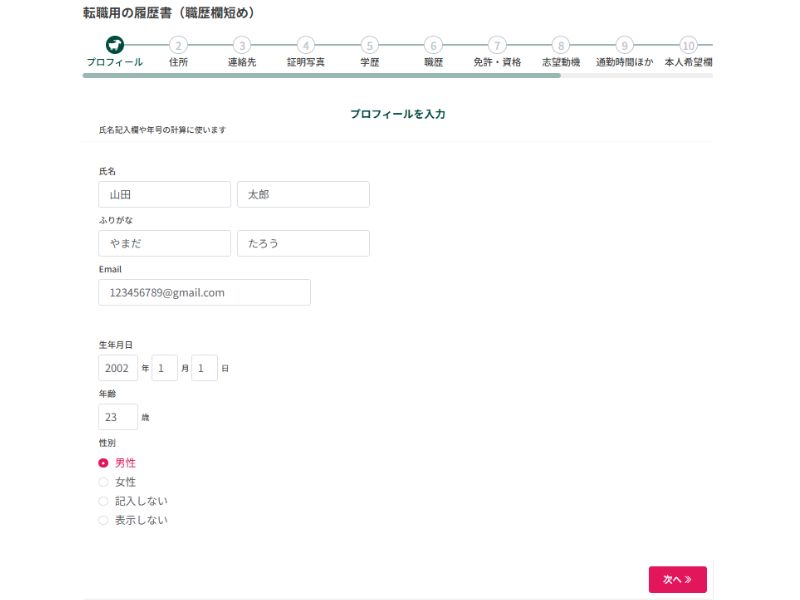Click the ふりがな label
The image size is (800, 600).
click(x=116, y=220)
